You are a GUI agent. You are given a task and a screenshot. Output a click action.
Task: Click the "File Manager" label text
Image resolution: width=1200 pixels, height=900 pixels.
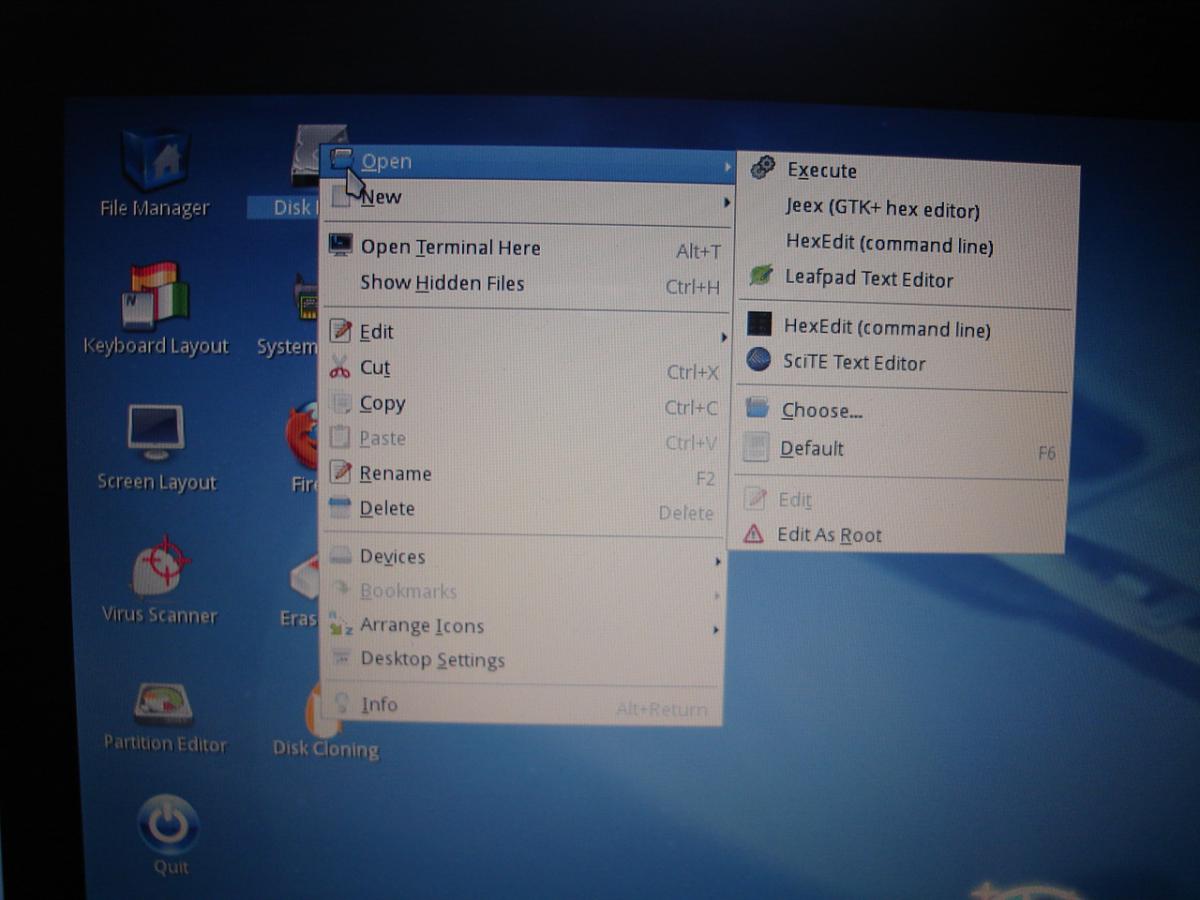(x=154, y=208)
